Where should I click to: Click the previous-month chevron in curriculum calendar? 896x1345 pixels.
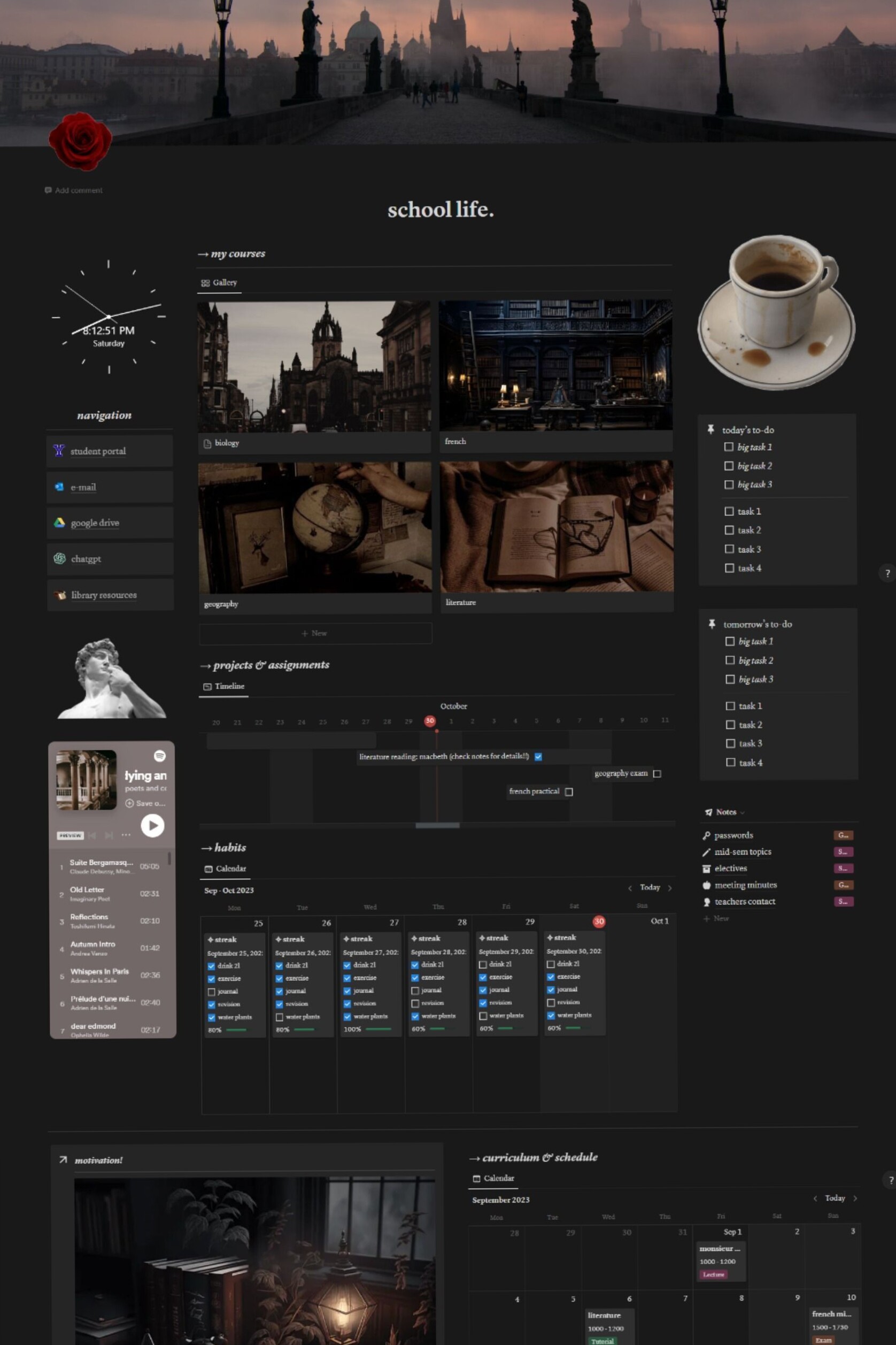[815, 1198]
